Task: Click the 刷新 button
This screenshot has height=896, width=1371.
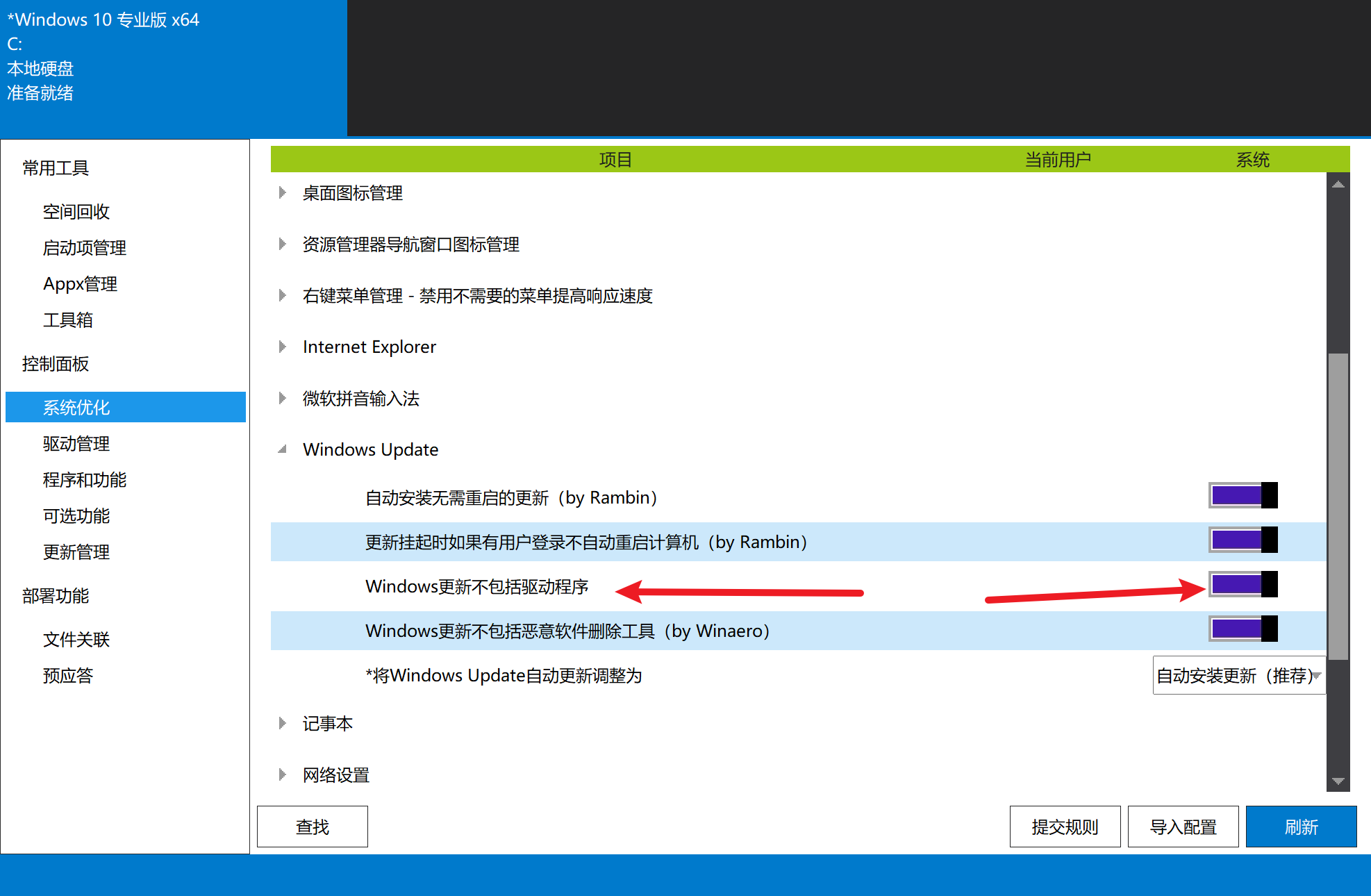Action: point(1301,827)
